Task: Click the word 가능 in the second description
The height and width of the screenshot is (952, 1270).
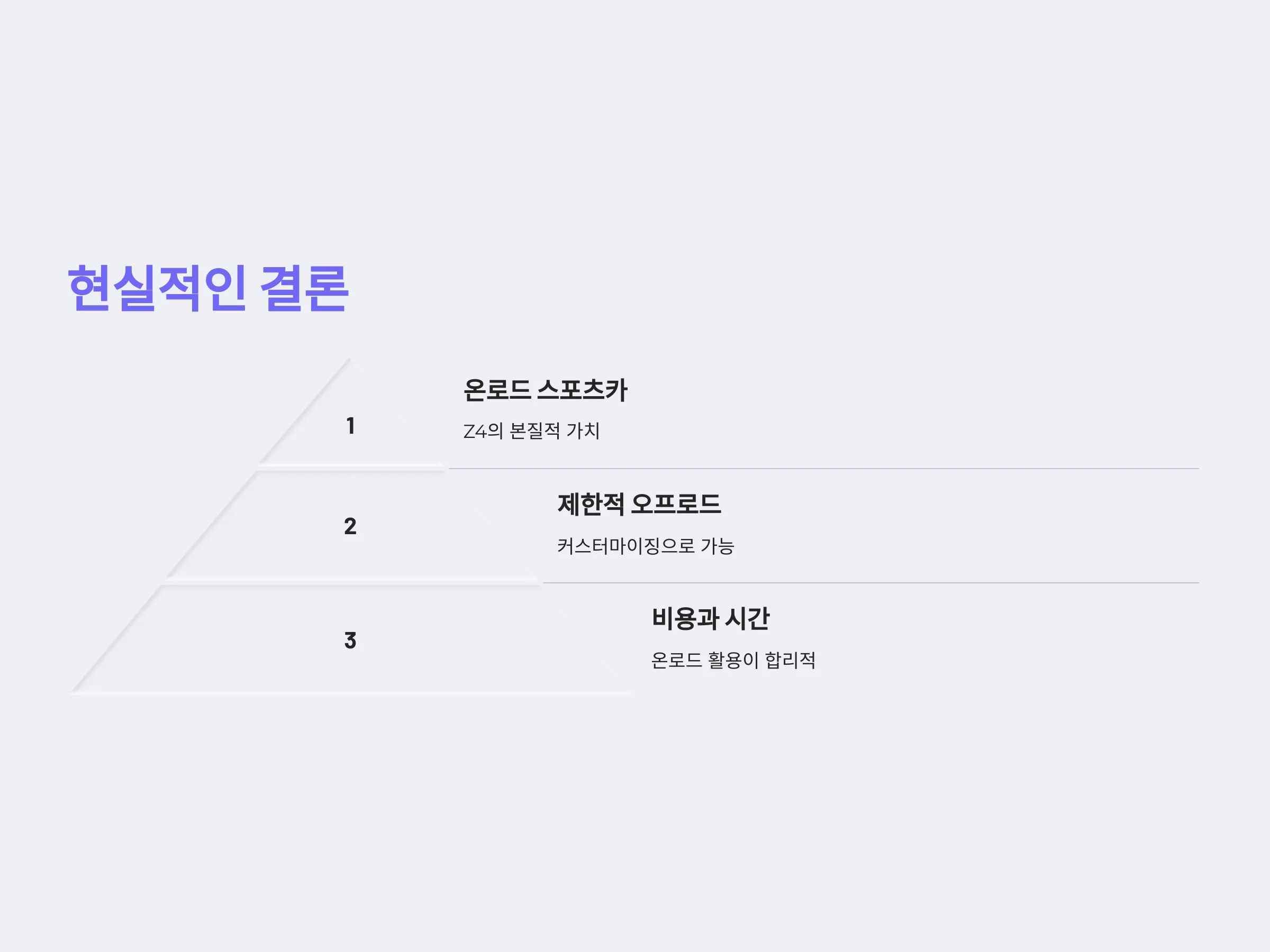Action: point(717,546)
